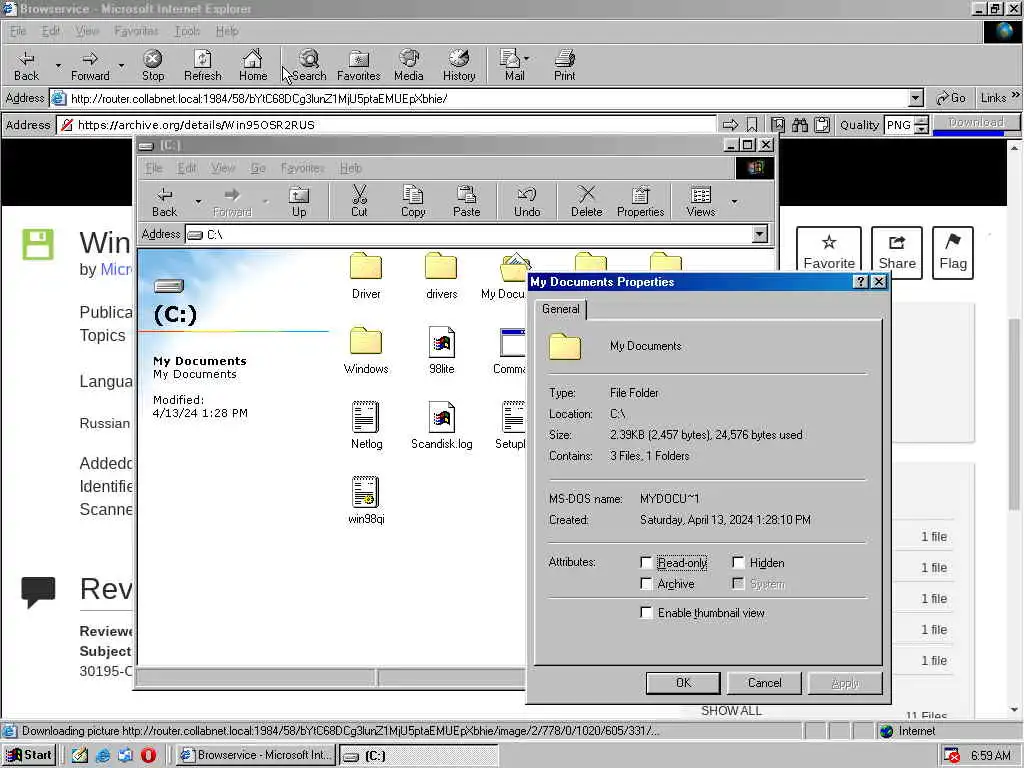
Task: Open the Media toolbar button
Action: [409, 65]
